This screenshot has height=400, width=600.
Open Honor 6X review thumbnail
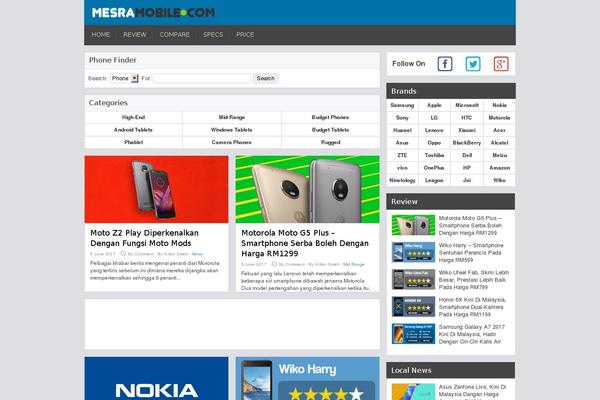[413, 307]
